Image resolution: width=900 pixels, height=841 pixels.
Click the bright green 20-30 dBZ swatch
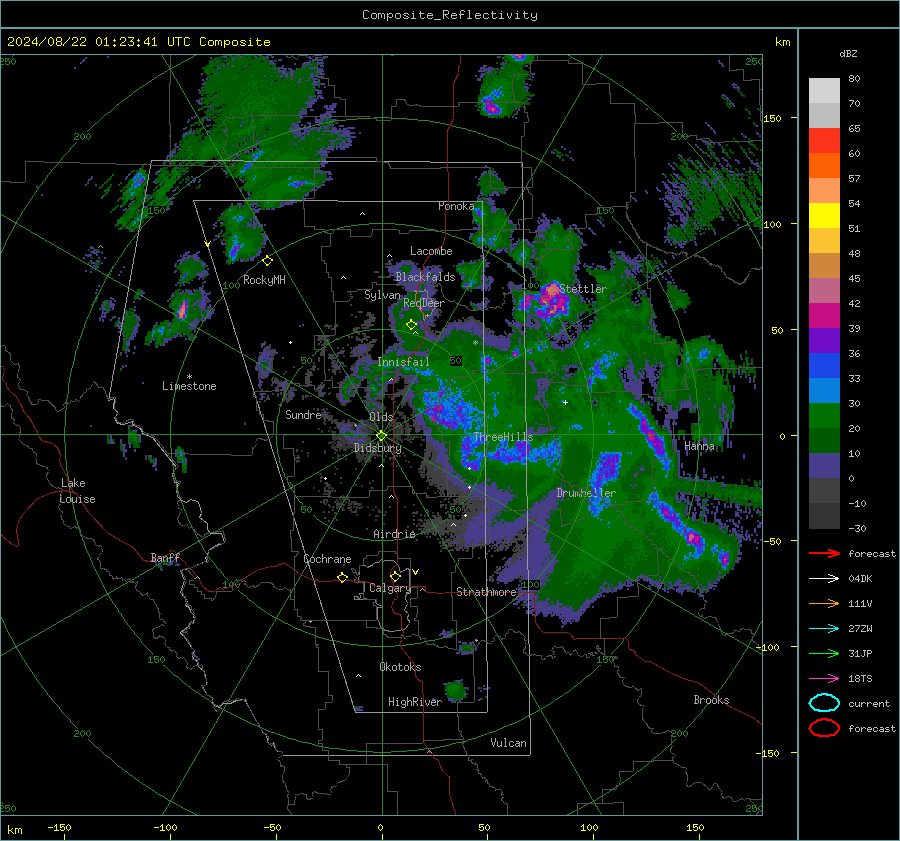pos(824,416)
